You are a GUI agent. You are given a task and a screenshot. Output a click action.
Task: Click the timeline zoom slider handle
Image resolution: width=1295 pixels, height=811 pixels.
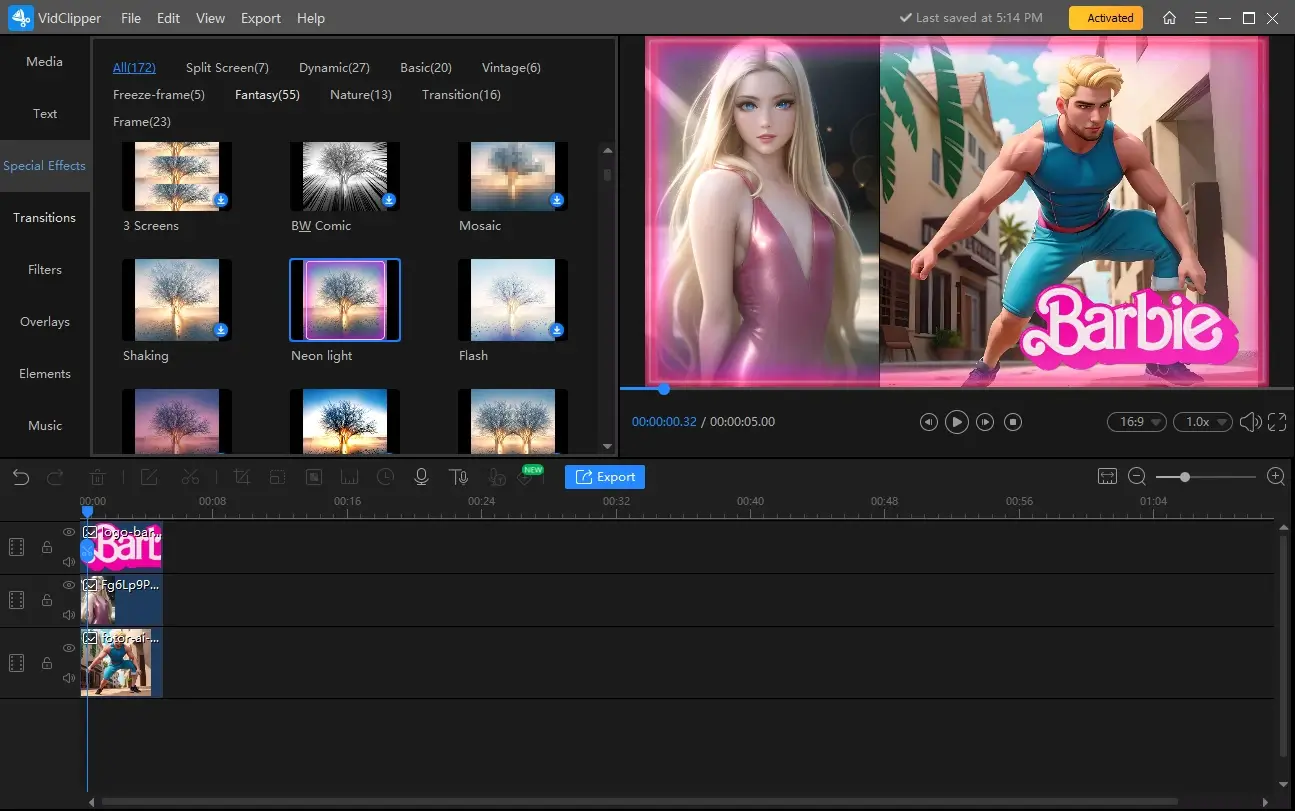point(1185,477)
